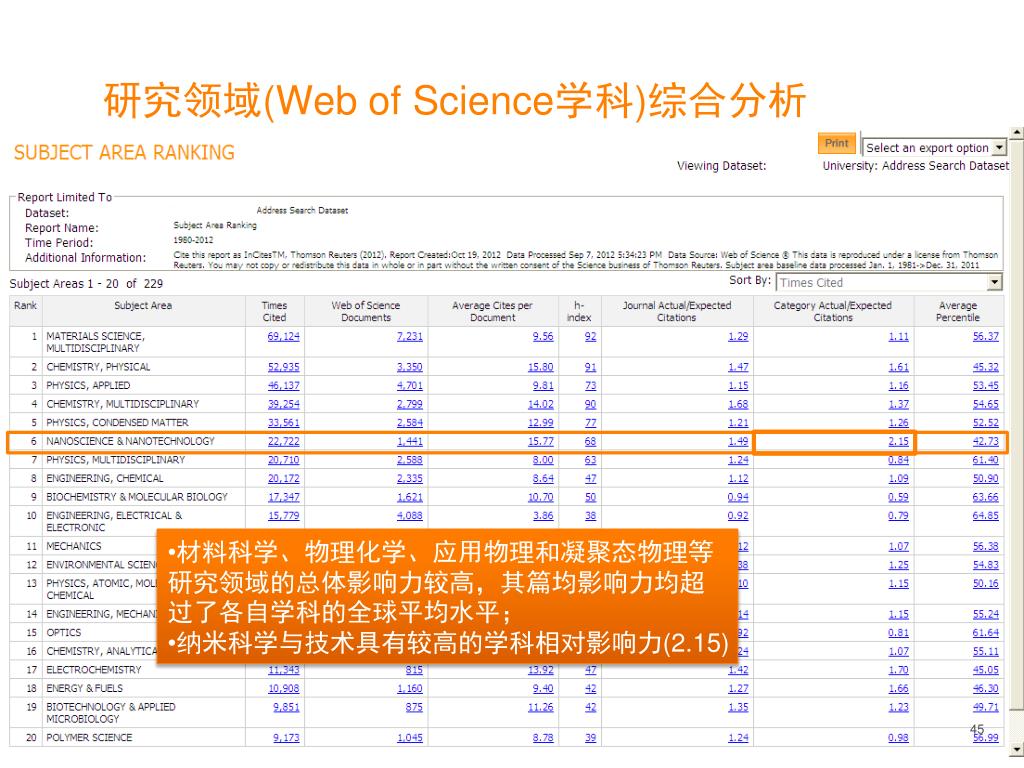Open Times Cited 20,710 link
The height and width of the screenshot is (768, 1024).
pyautogui.click(x=283, y=460)
